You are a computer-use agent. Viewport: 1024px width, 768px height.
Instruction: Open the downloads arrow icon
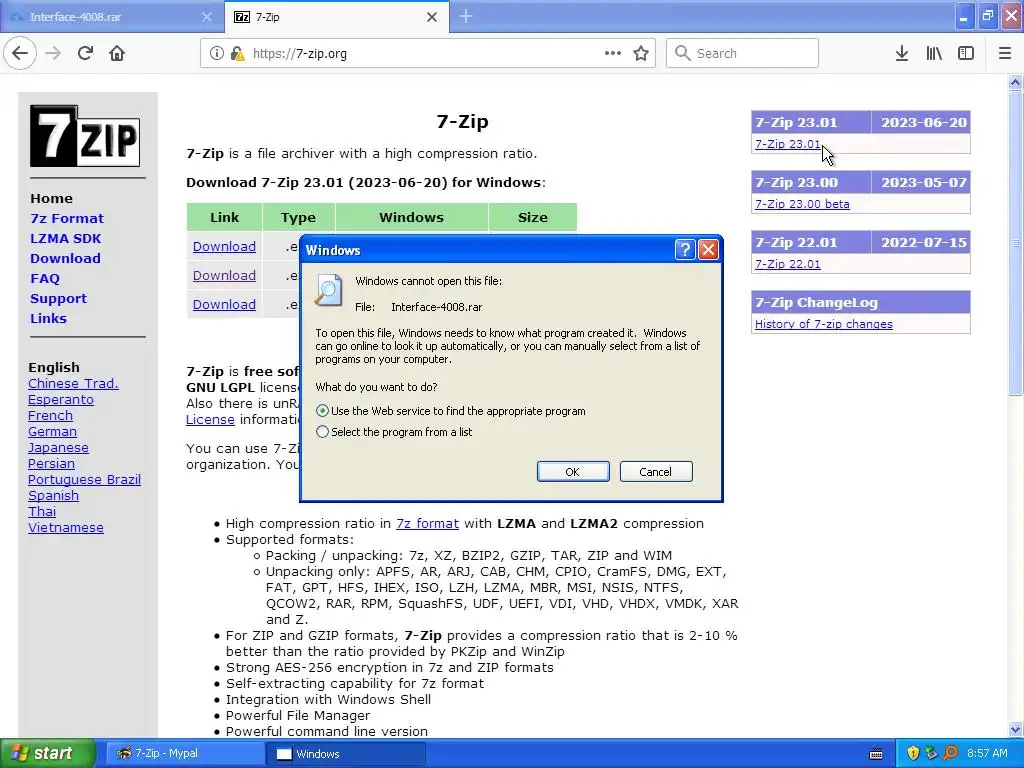coord(901,54)
